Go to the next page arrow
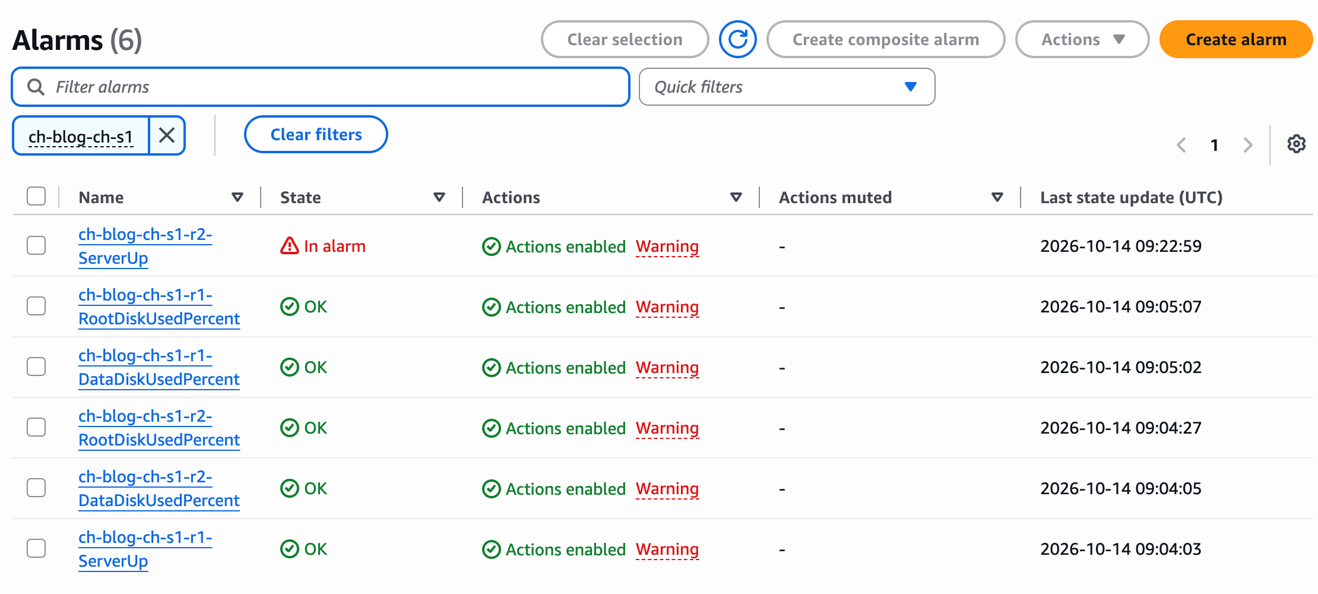Image resolution: width=1318 pixels, height=594 pixels. click(x=1248, y=145)
